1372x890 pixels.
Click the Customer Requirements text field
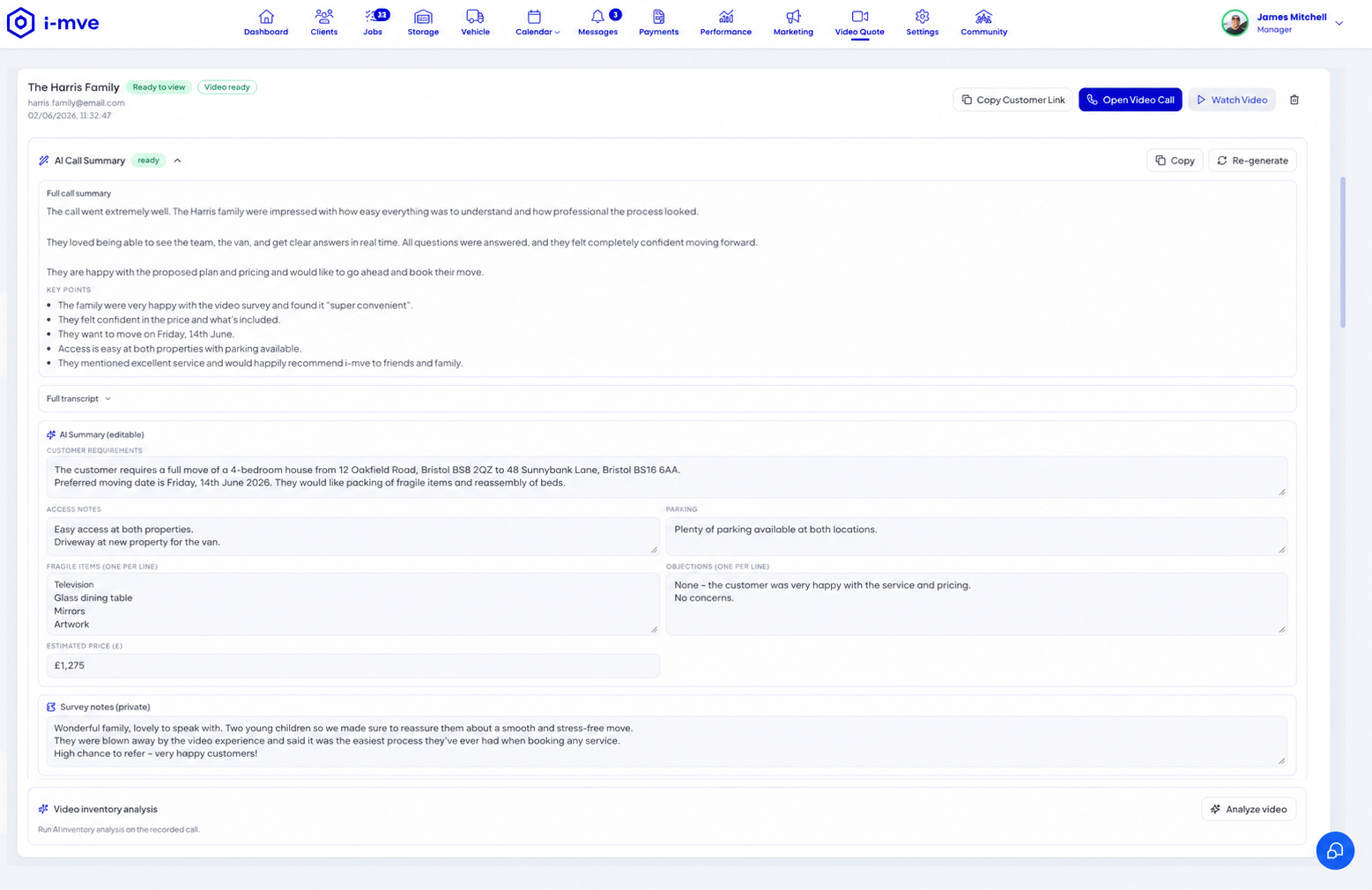667,477
